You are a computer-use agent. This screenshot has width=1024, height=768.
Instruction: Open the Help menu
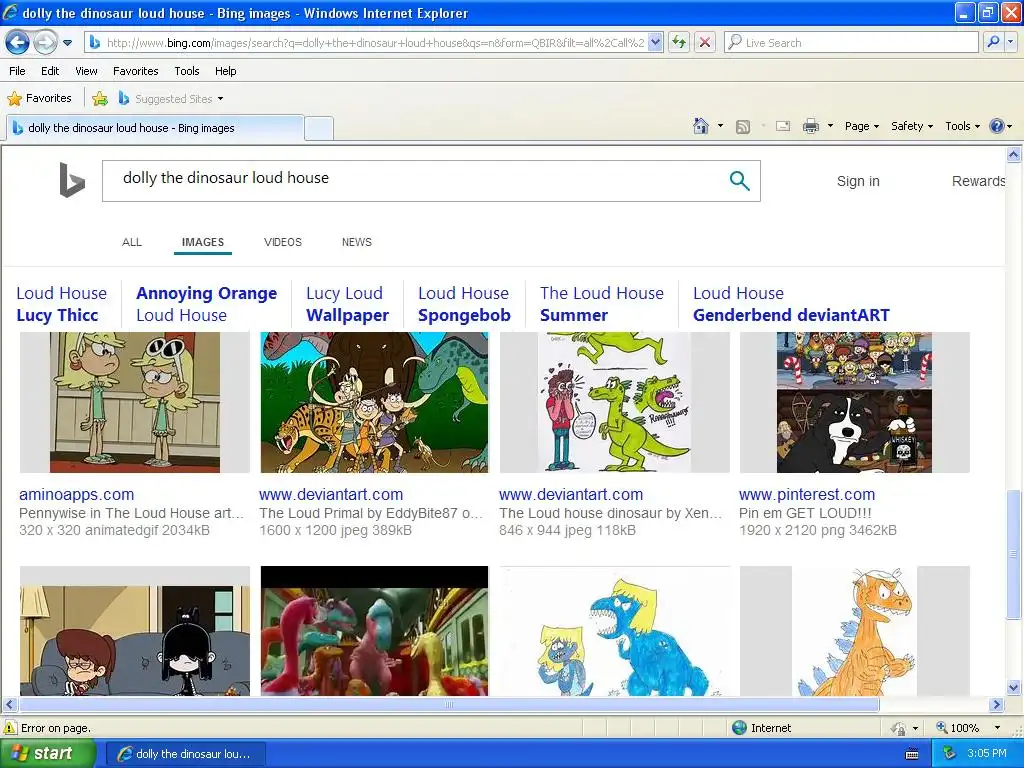(225, 71)
